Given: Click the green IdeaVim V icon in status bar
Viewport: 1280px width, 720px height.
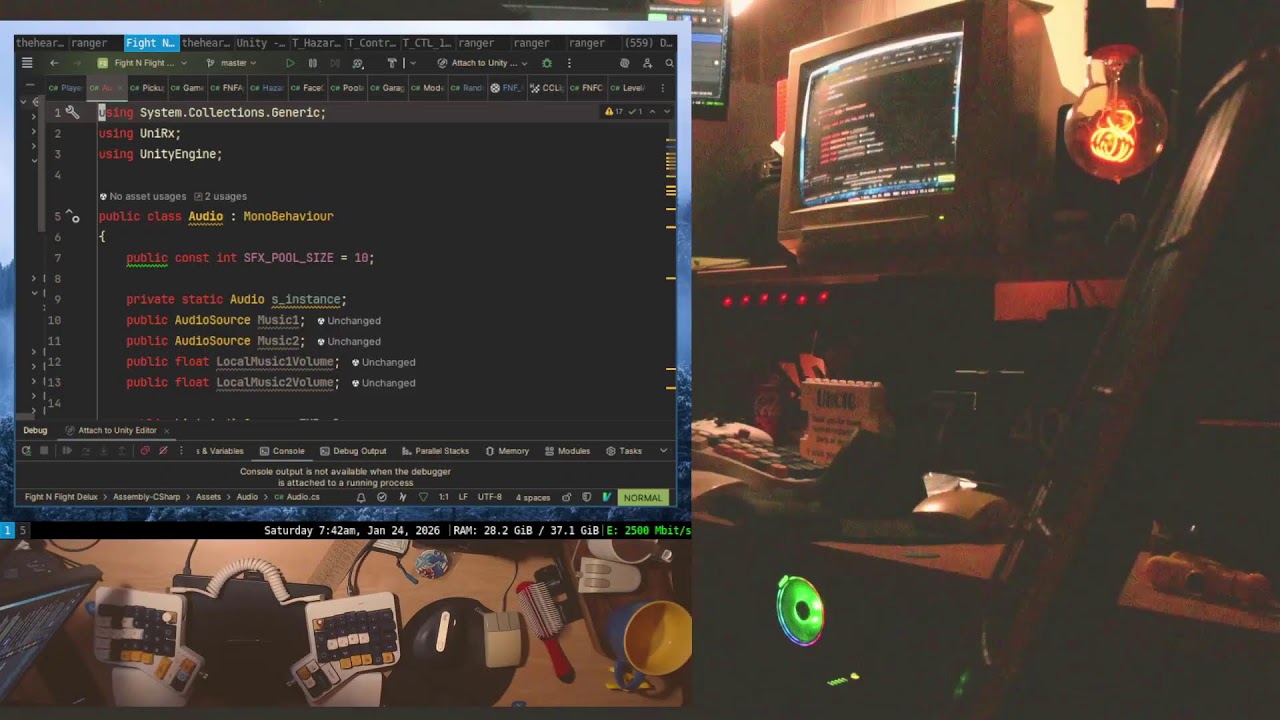Looking at the screenshot, I should [x=606, y=497].
